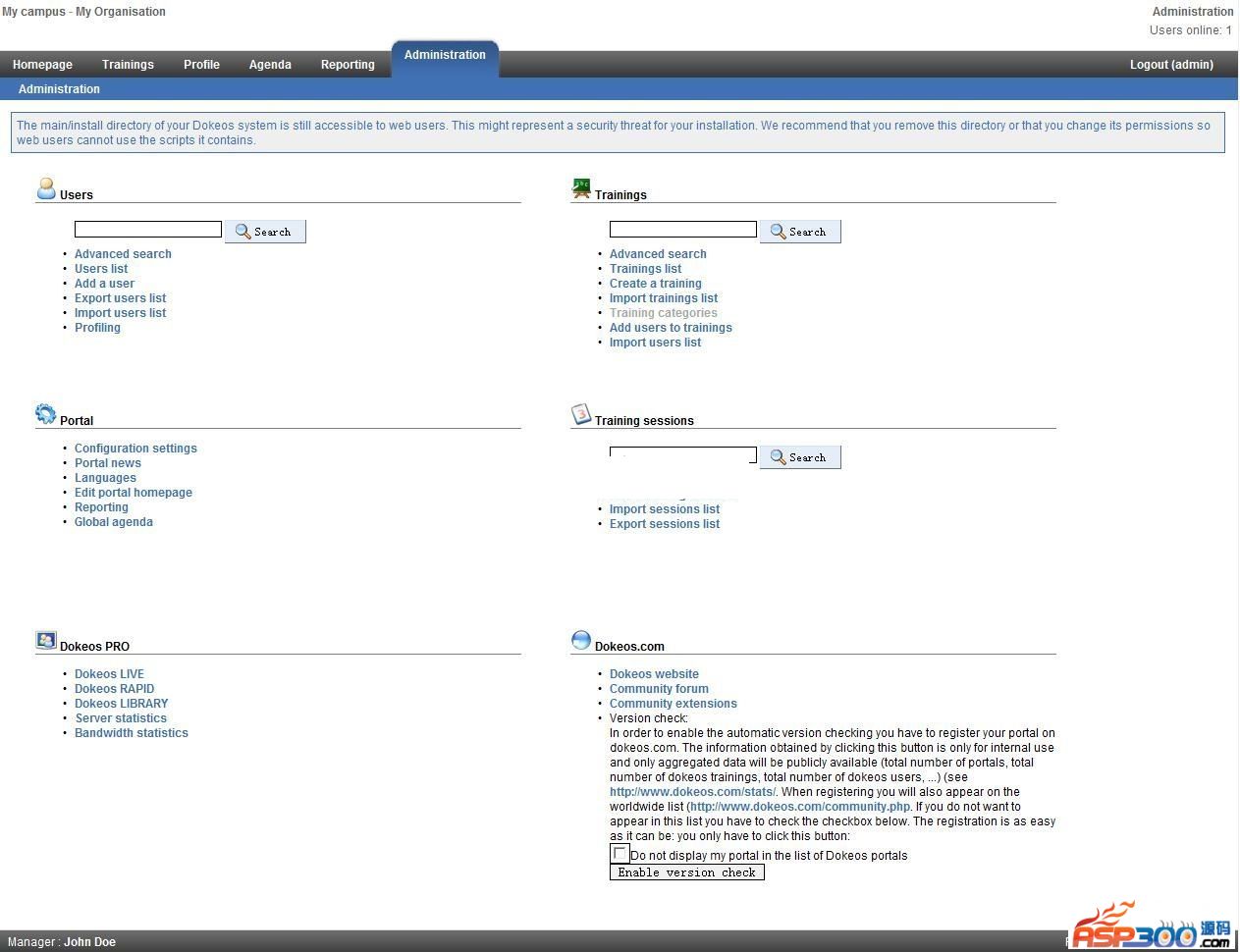Click Add users to trainings link
1240x952 pixels.
click(671, 328)
